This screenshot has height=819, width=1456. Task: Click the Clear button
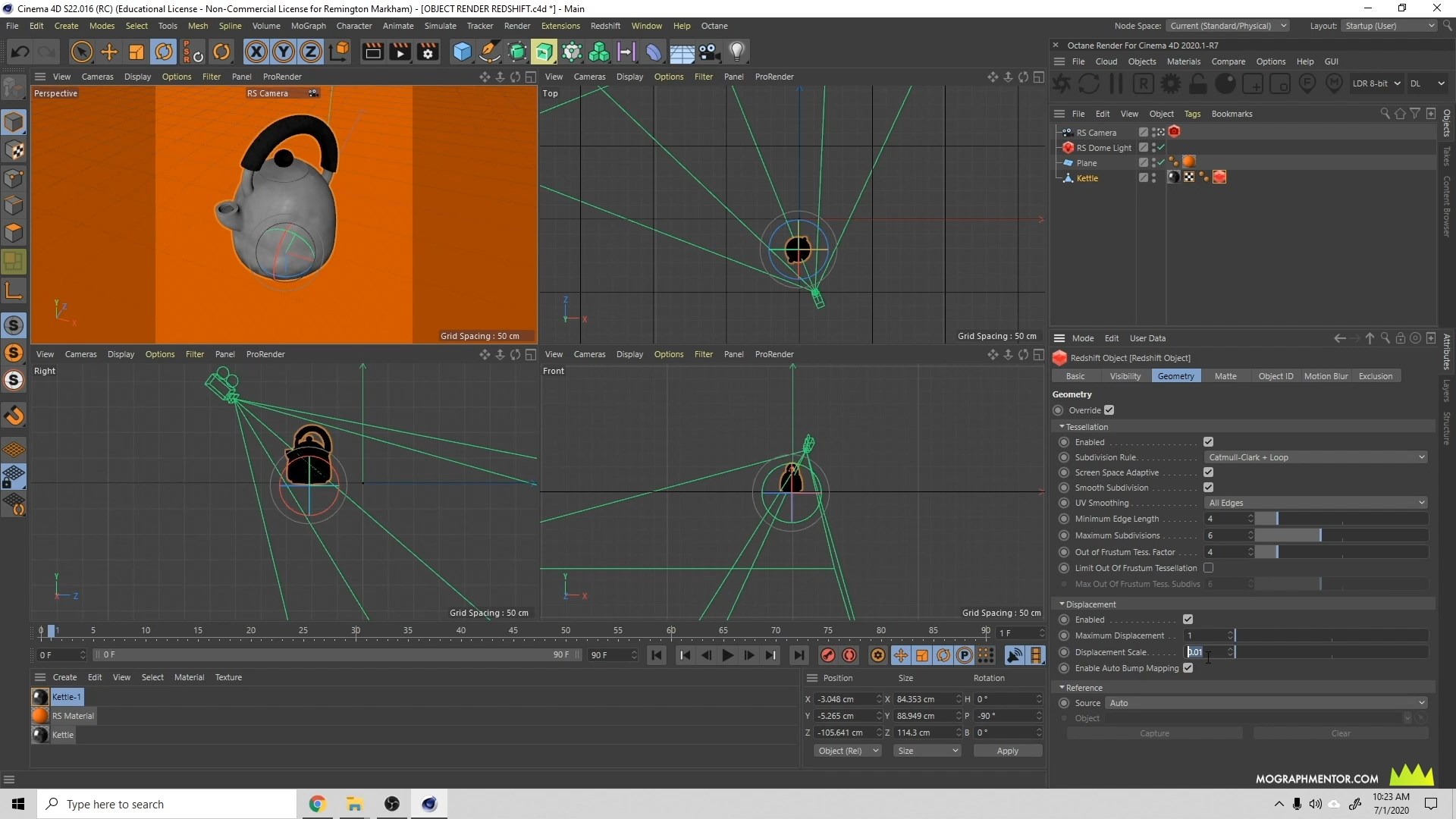(1341, 733)
